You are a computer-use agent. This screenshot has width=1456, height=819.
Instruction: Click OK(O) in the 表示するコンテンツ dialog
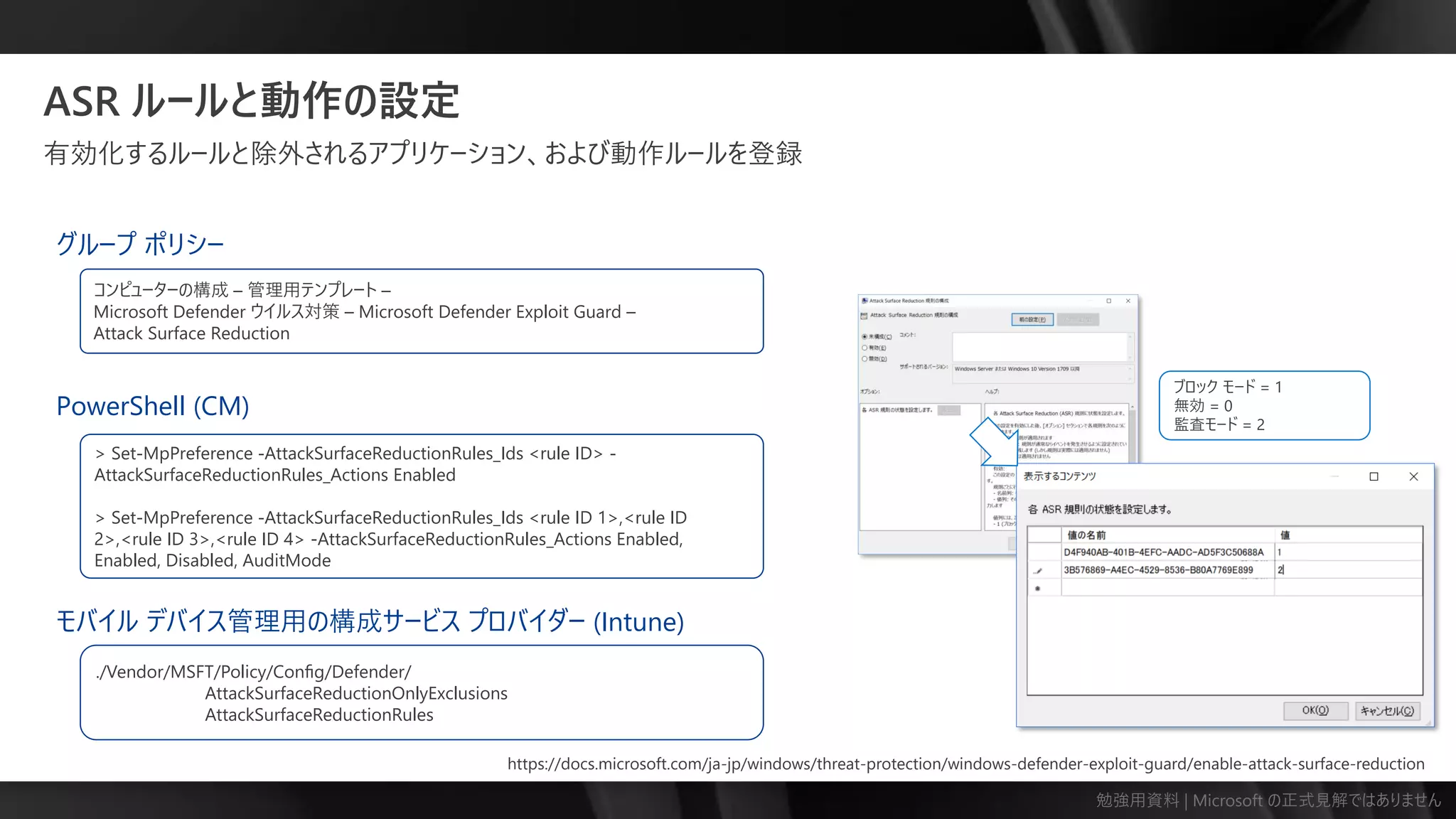click(1315, 710)
